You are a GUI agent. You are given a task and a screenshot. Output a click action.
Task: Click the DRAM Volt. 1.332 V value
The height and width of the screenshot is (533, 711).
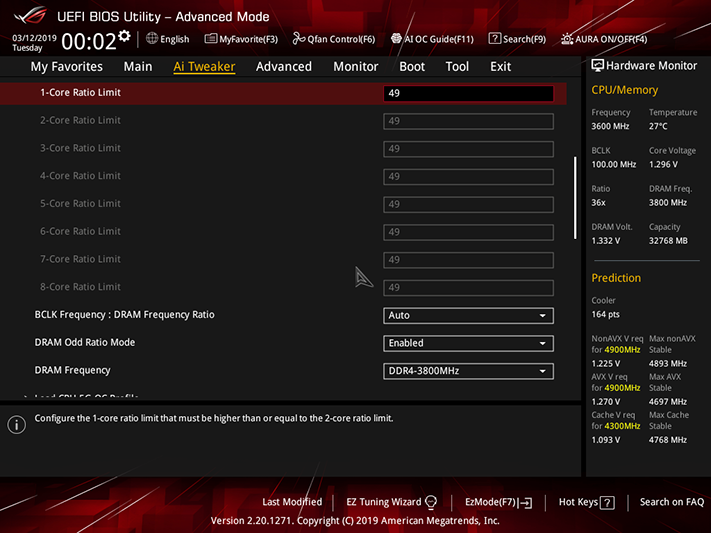pos(605,241)
